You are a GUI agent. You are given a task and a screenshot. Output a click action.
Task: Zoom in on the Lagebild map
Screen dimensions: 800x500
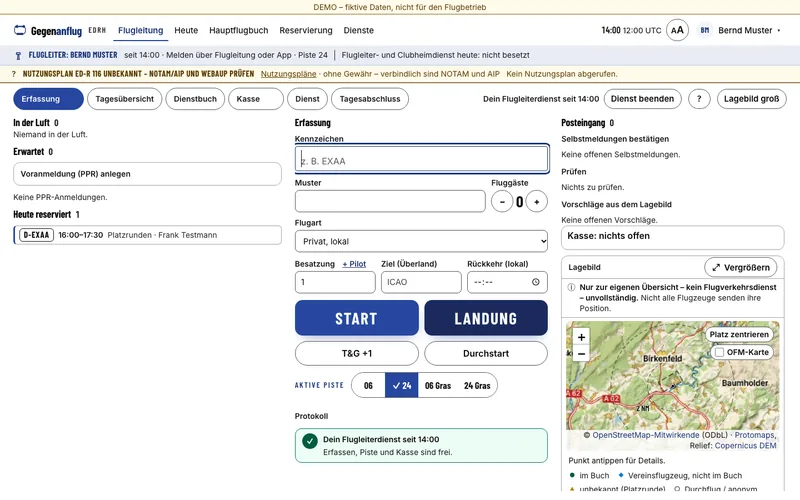tap(581, 337)
